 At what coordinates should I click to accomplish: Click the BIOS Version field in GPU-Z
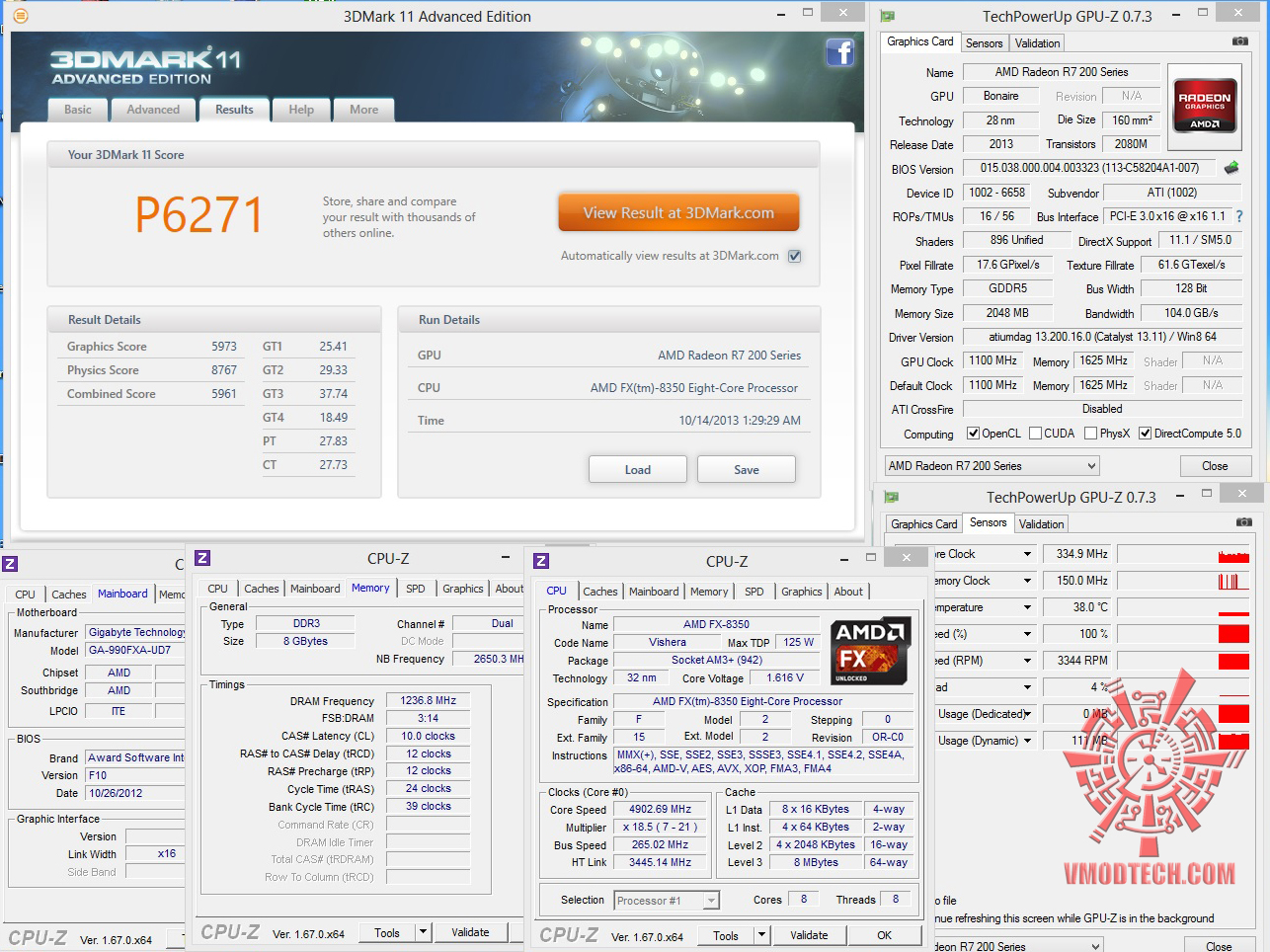point(1089,168)
